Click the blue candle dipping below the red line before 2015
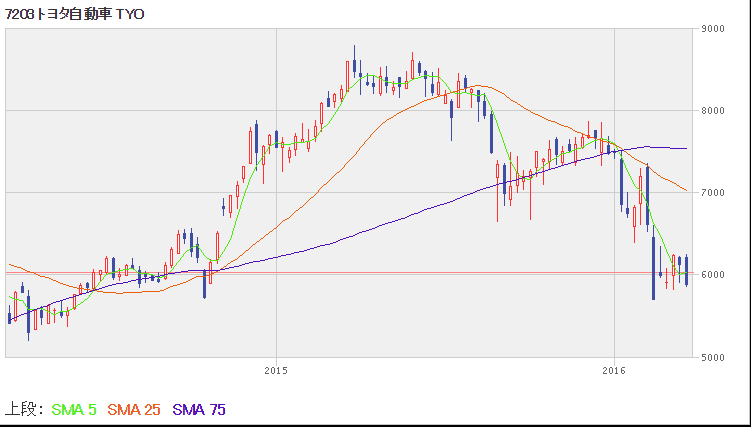Screen dimensions: 751x429 [x=205, y=282]
